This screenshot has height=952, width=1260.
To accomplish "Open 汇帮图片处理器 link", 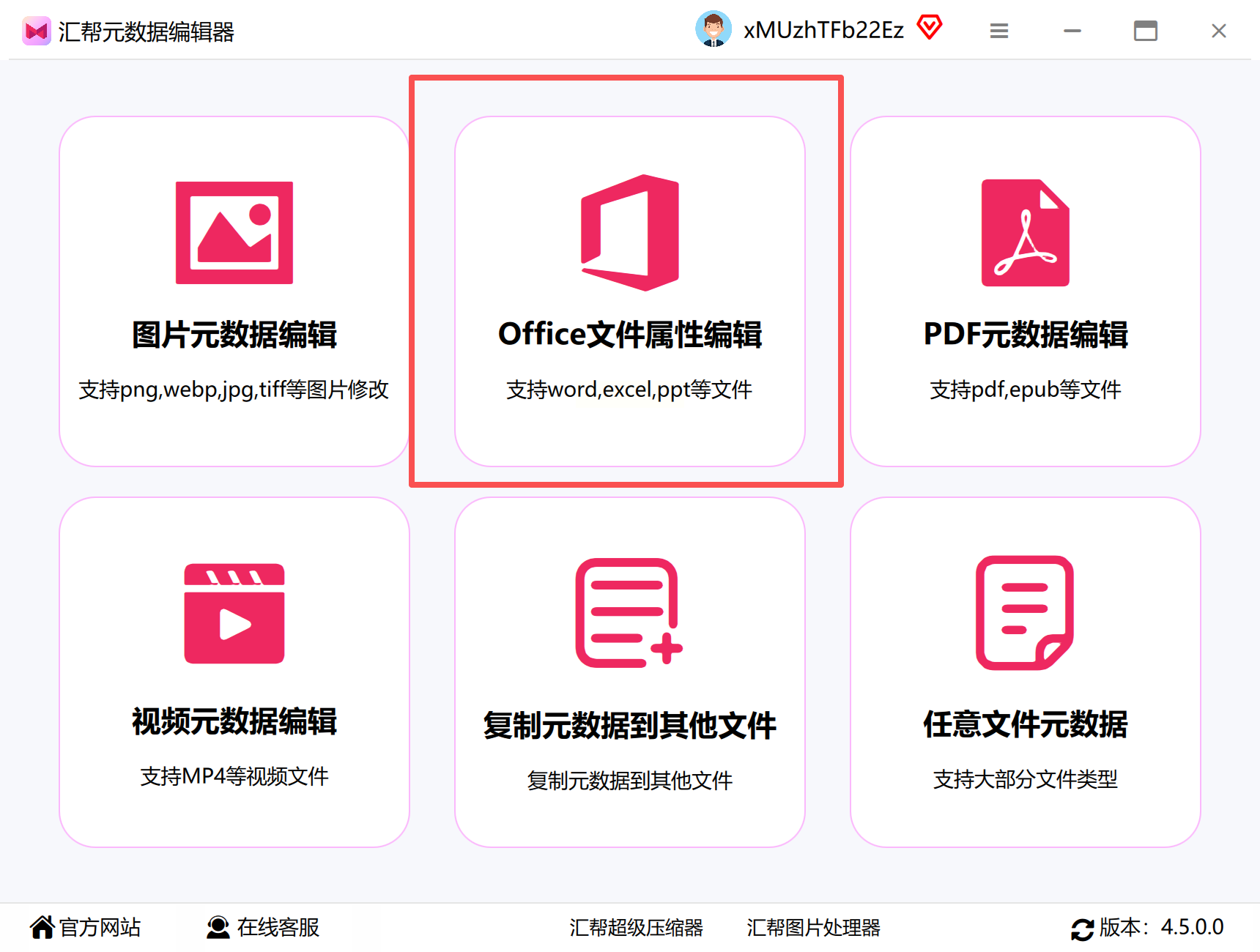I will (x=814, y=928).
